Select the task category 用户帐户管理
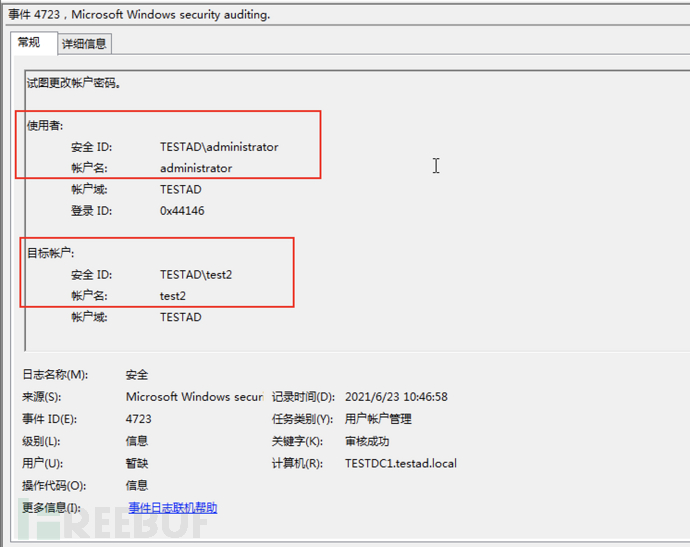The width and height of the screenshot is (690, 547). pos(378,419)
